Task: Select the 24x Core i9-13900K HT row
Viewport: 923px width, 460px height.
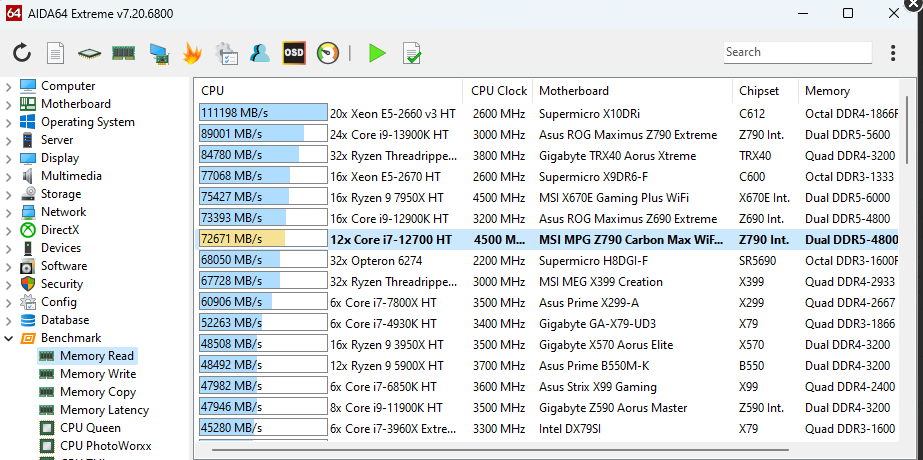Action: pyautogui.click(x=546, y=134)
